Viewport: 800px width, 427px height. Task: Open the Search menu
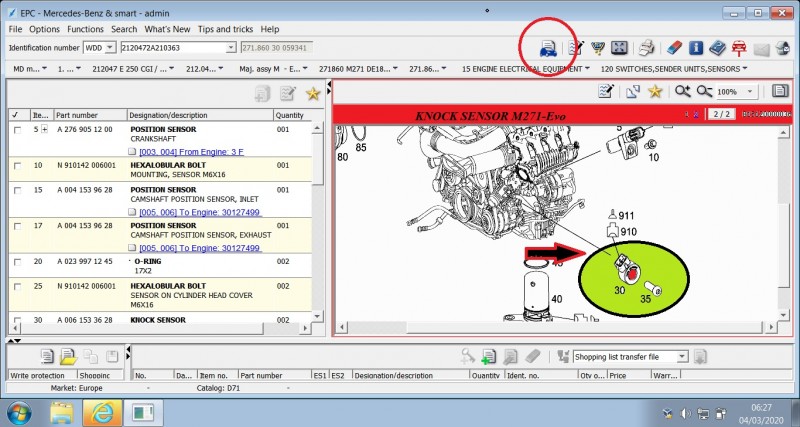click(x=124, y=29)
